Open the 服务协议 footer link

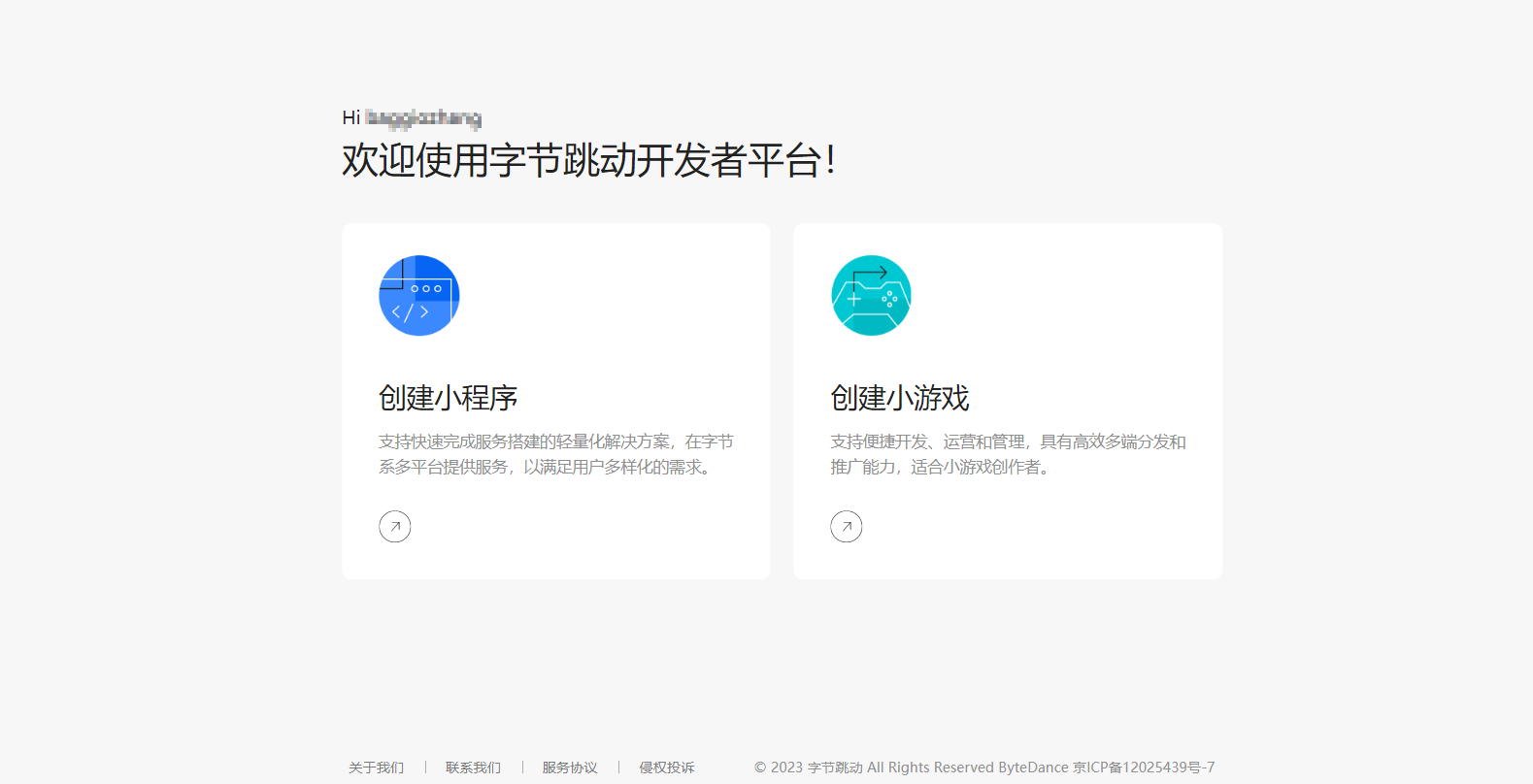(570, 768)
